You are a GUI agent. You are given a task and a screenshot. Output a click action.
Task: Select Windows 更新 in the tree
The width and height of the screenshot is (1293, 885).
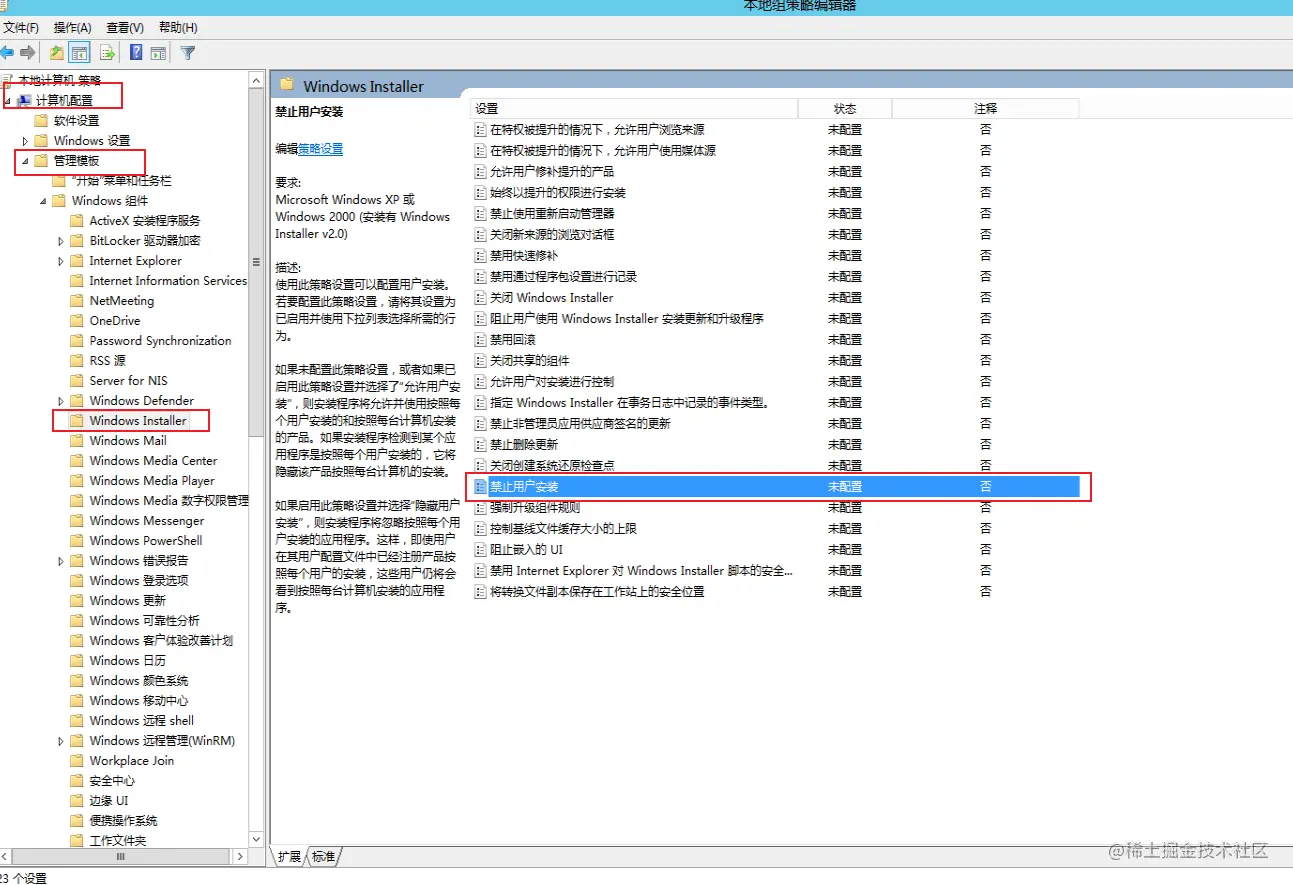click(x=128, y=600)
